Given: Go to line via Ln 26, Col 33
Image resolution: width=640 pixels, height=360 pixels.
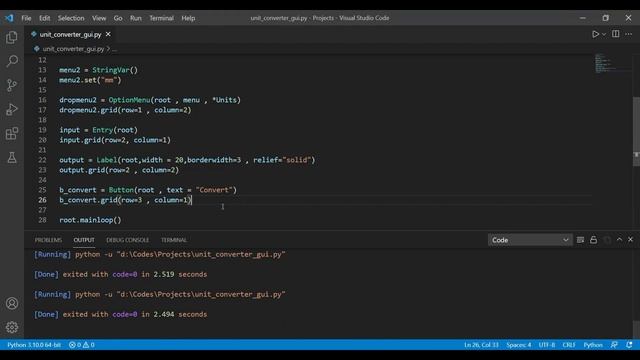Looking at the screenshot, I should pyautogui.click(x=481, y=345).
